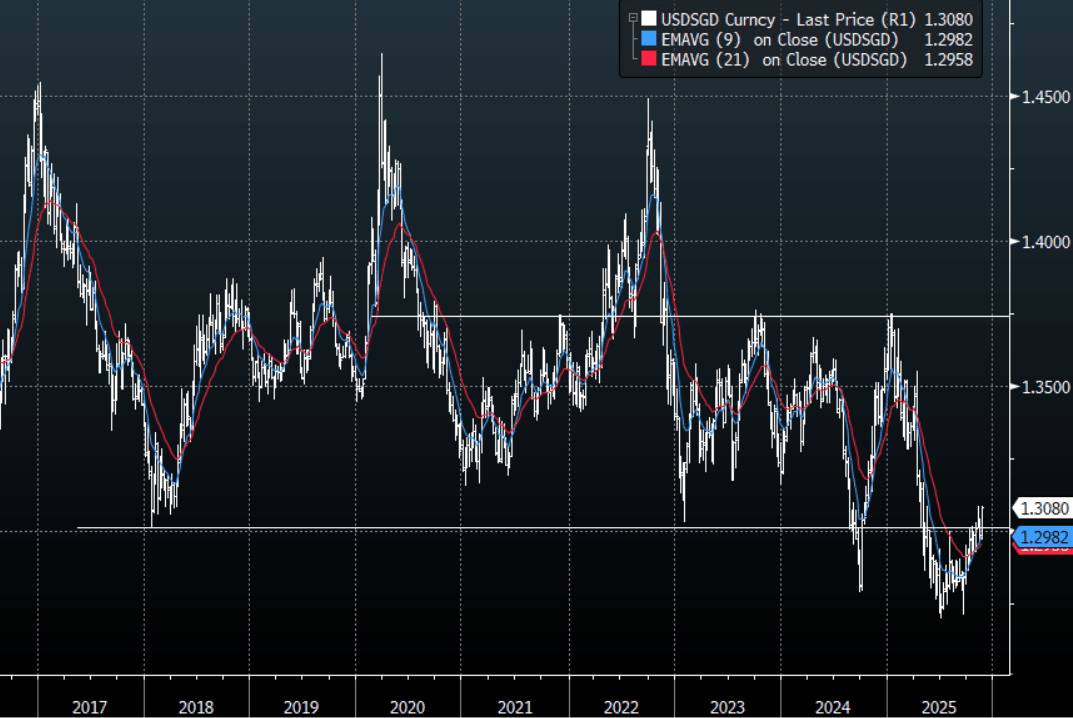Click the 2024 label on time axis
This screenshot has width=1073, height=718.
coord(833,707)
